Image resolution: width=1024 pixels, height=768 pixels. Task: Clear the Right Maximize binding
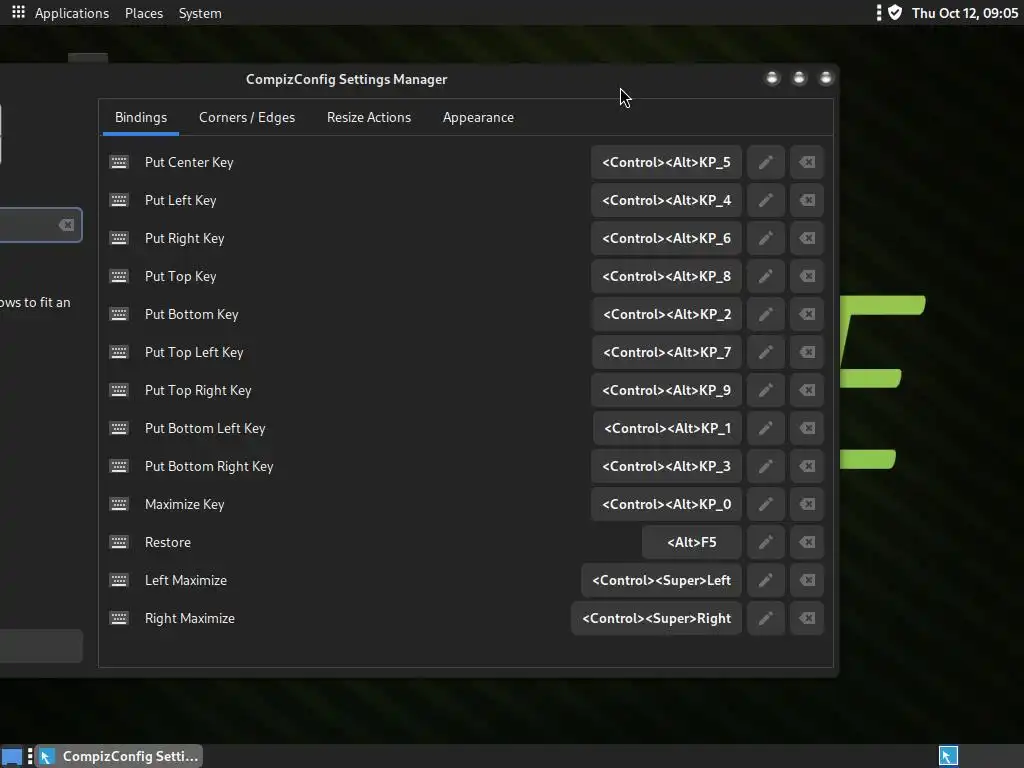click(x=807, y=618)
